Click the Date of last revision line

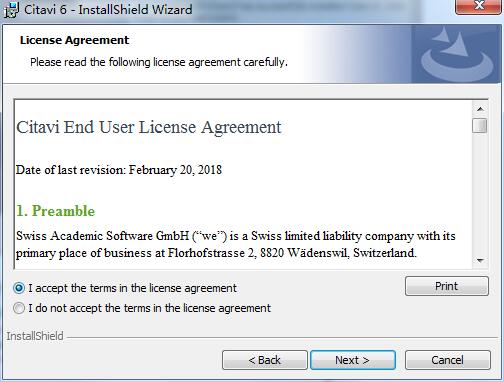coord(119,170)
